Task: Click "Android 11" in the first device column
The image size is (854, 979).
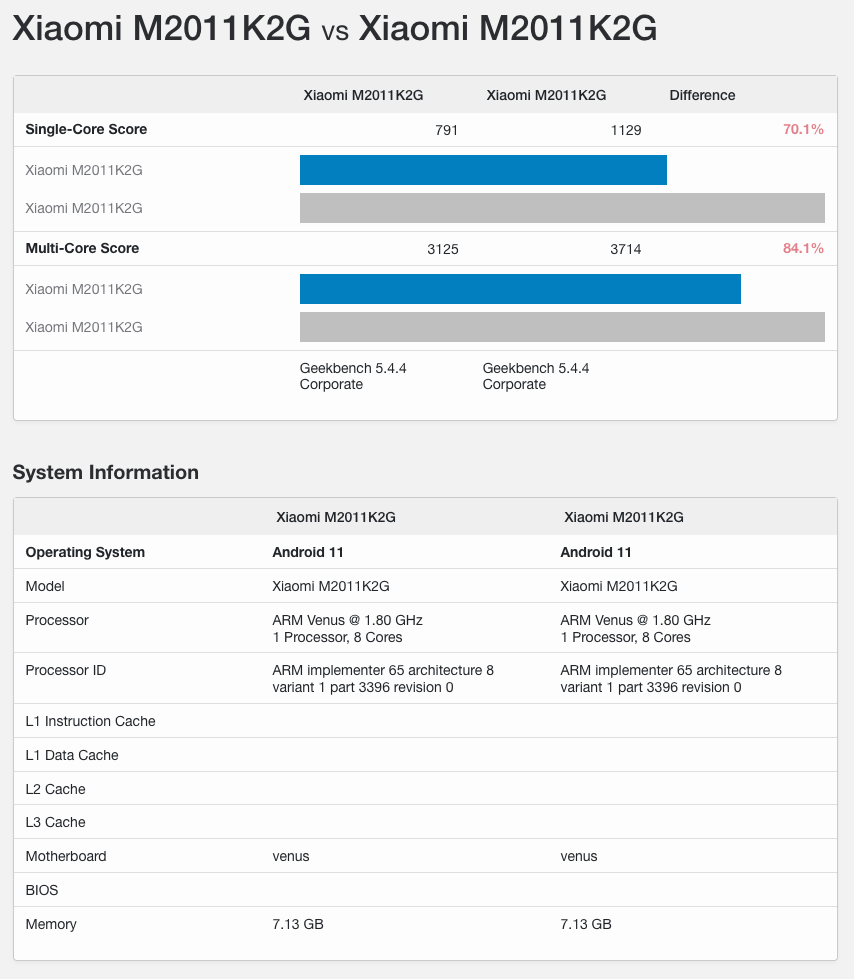Action: click(308, 552)
